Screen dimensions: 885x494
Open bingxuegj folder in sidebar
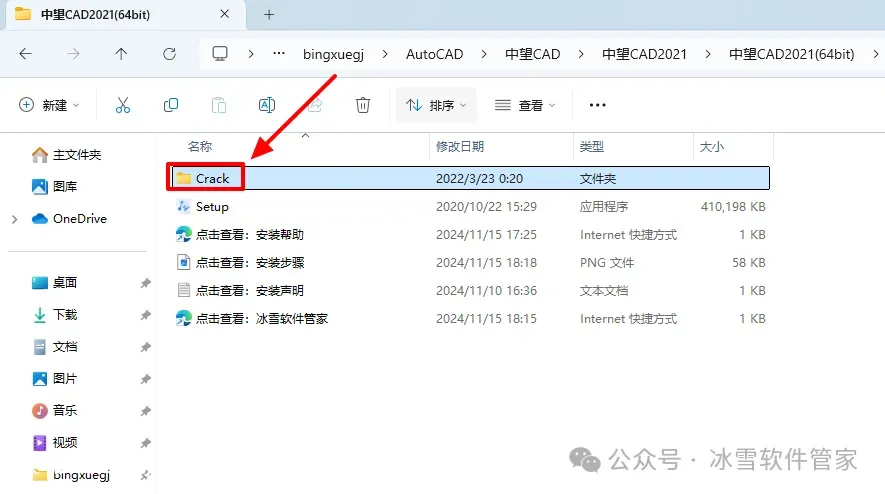click(x=71, y=475)
